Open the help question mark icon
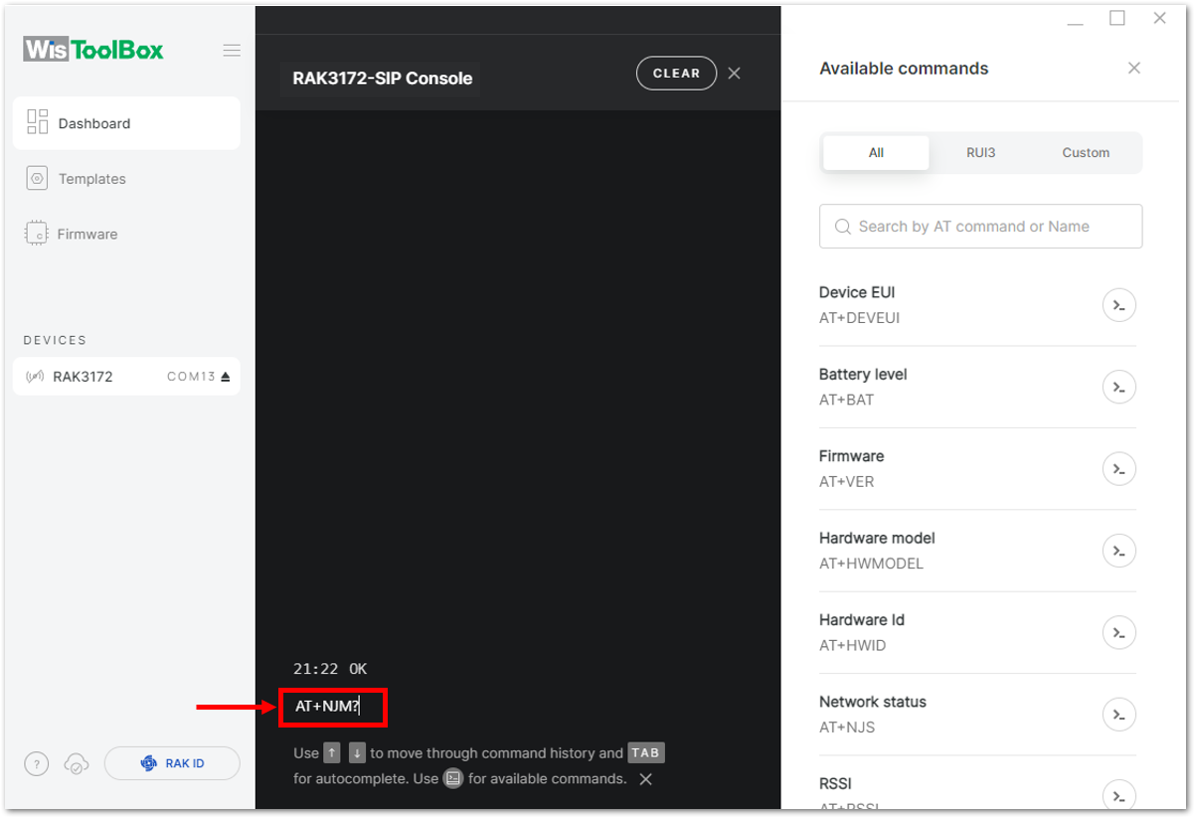Screen dimensions: 1195x818 pyautogui.click(x=37, y=763)
